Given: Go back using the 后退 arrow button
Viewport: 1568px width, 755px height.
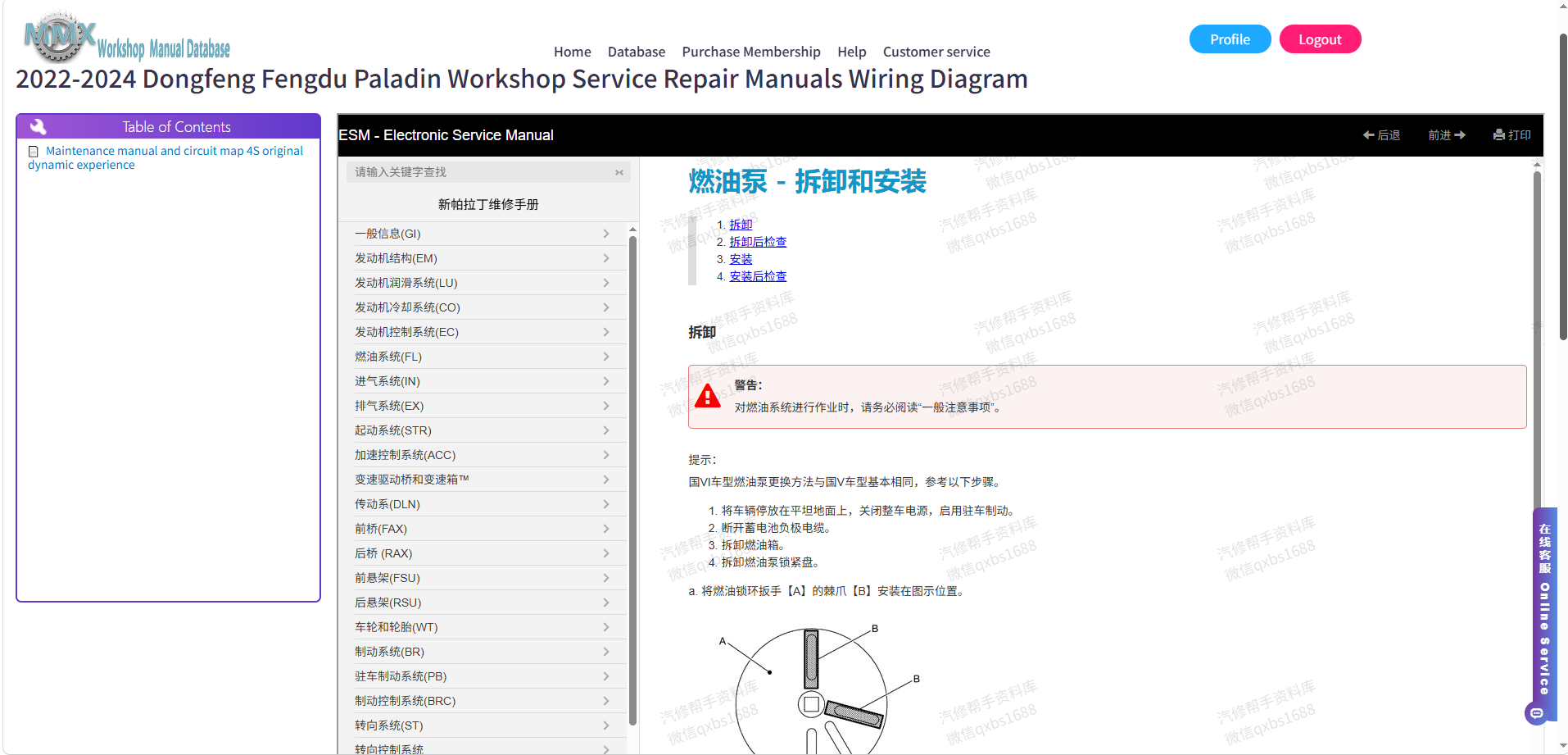Looking at the screenshot, I should click(1381, 135).
